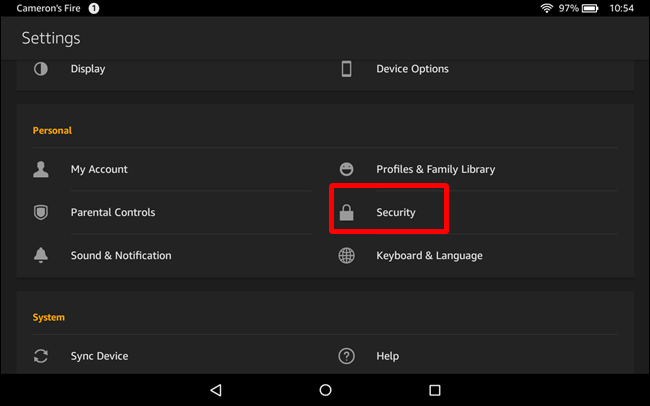Tap the Keyboard & Language globe icon

[x=346, y=255]
